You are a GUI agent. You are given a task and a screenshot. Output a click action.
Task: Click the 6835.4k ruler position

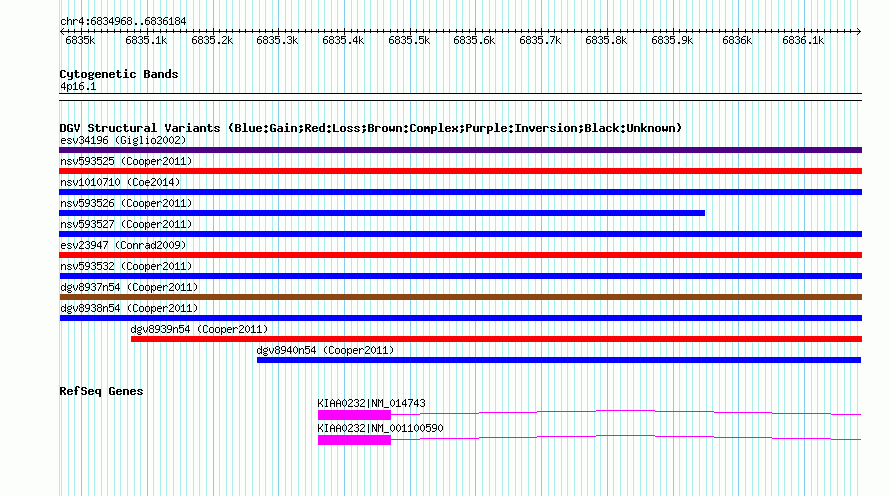(343, 40)
